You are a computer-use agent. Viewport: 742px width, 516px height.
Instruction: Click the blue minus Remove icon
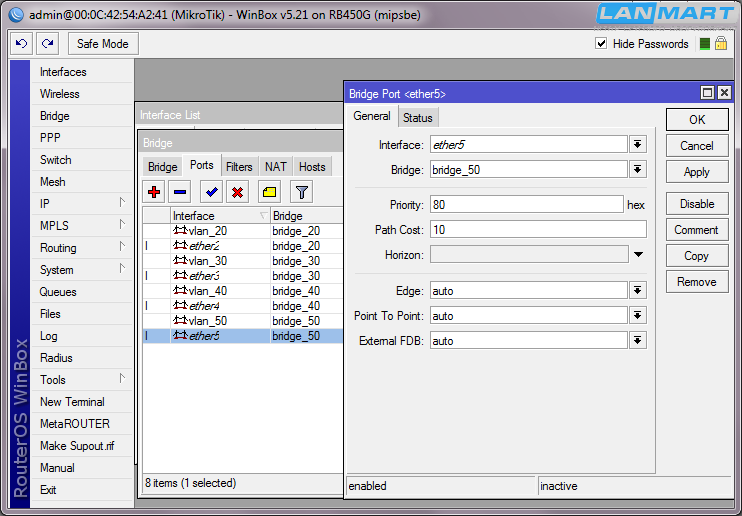point(180,192)
